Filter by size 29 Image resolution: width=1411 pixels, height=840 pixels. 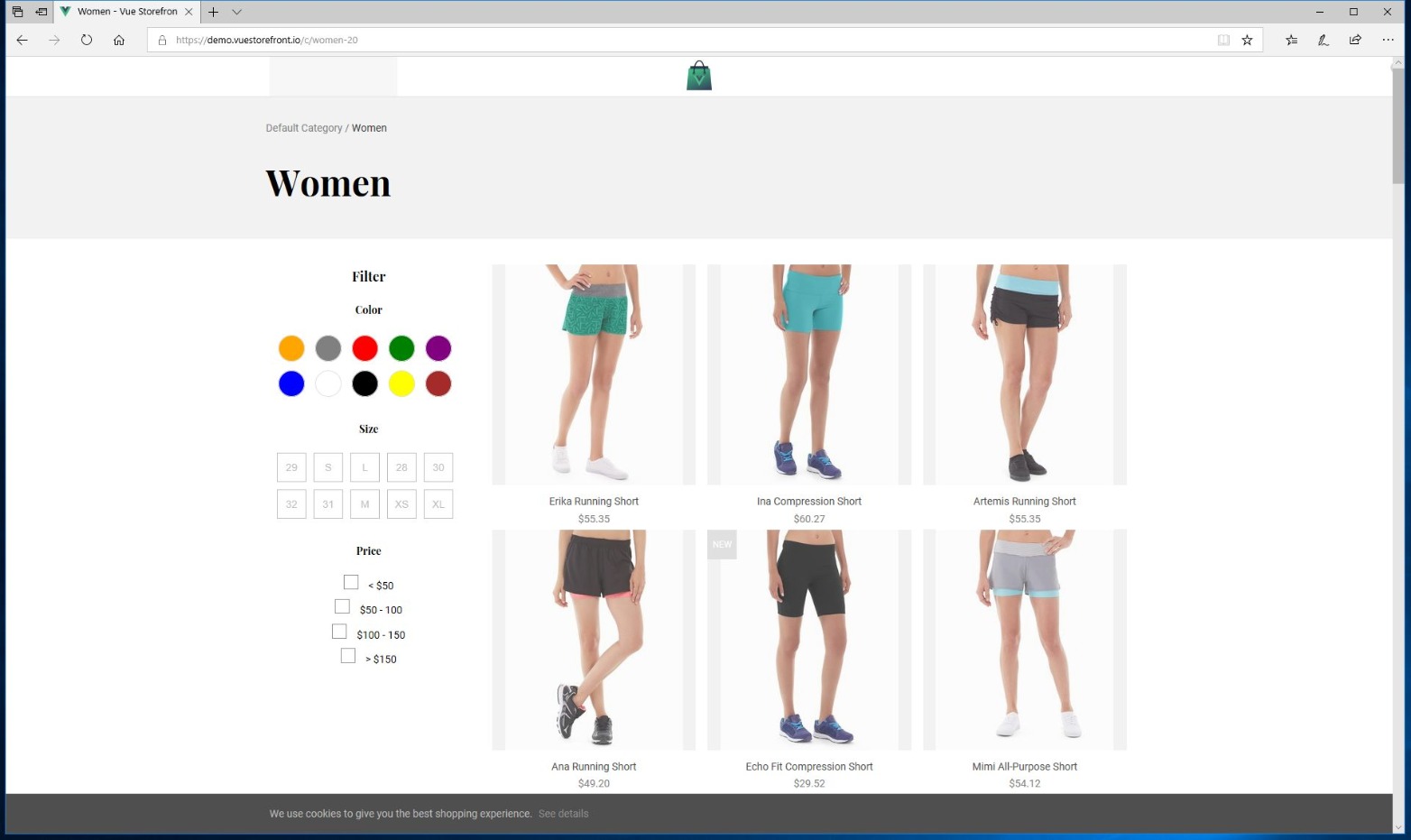click(x=291, y=467)
